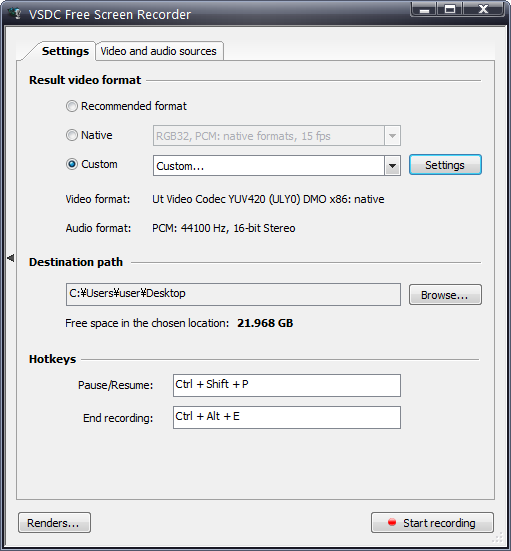Open the Renders... dialog
The height and width of the screenshot is (551, 511).
(x=54, y=523)
